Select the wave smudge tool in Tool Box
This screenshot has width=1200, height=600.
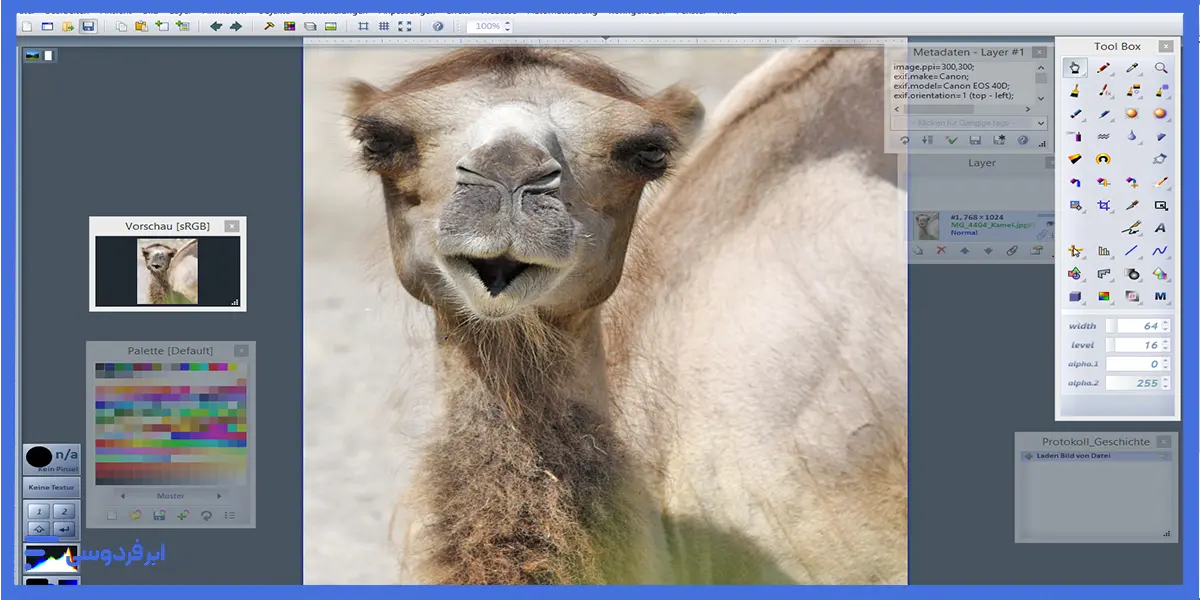coord(1103,136)
